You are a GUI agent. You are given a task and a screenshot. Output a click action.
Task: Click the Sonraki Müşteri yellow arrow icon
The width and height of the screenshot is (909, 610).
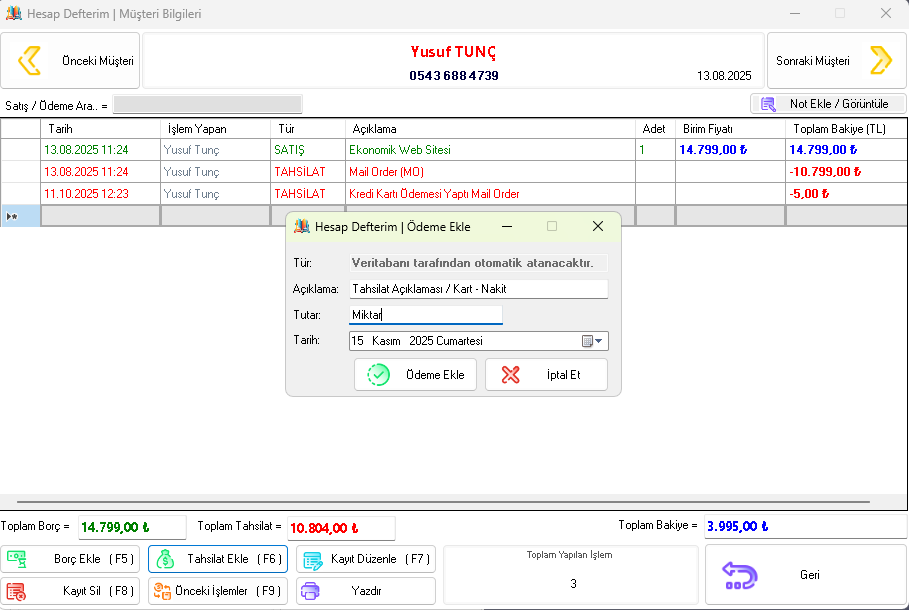pyautogui.click(x=880, y=61)
